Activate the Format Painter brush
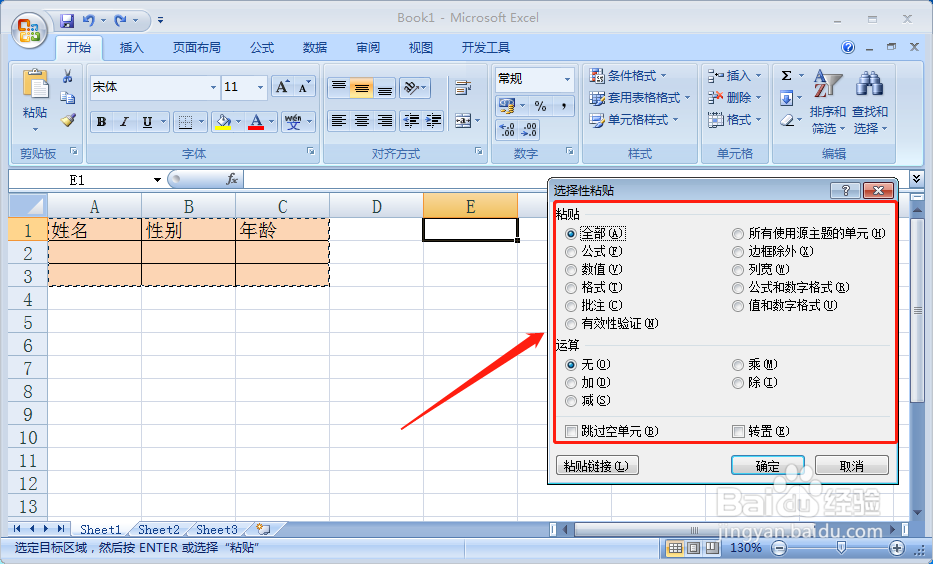This screenshot has height=564, width=933. click(x=68, y=121)
